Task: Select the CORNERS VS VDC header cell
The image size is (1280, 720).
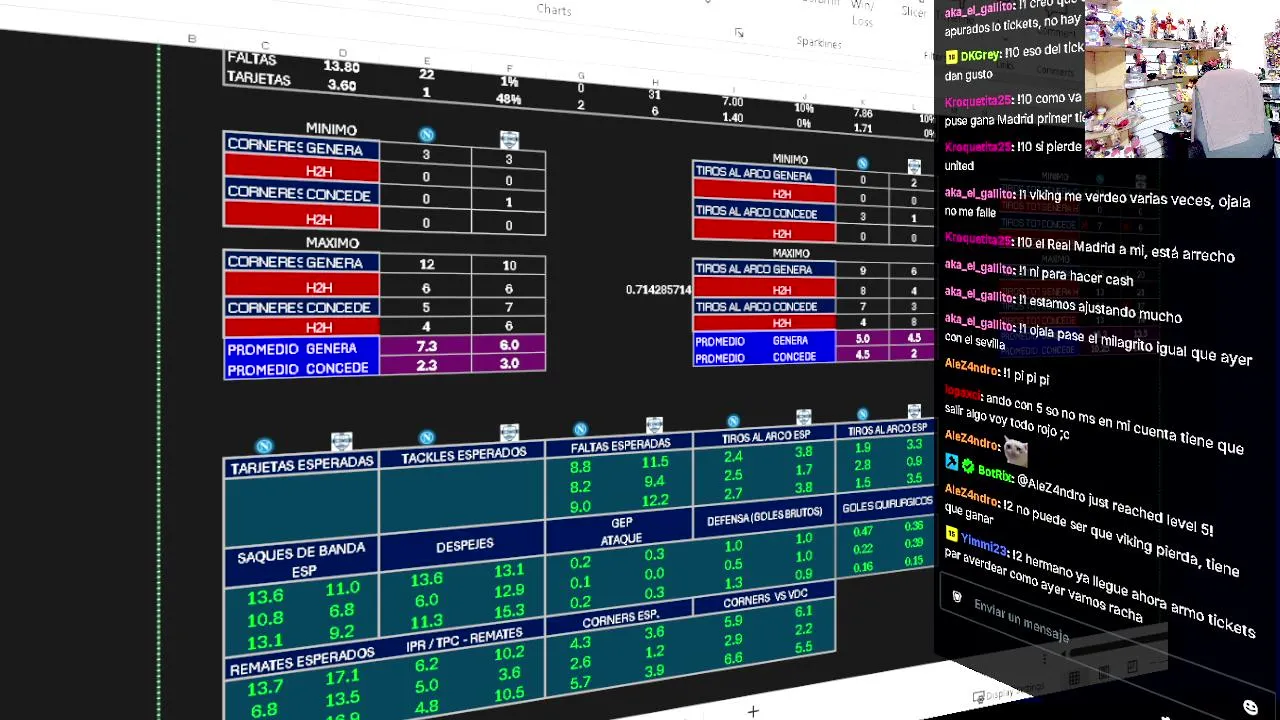Action: (x=765, y=599)
